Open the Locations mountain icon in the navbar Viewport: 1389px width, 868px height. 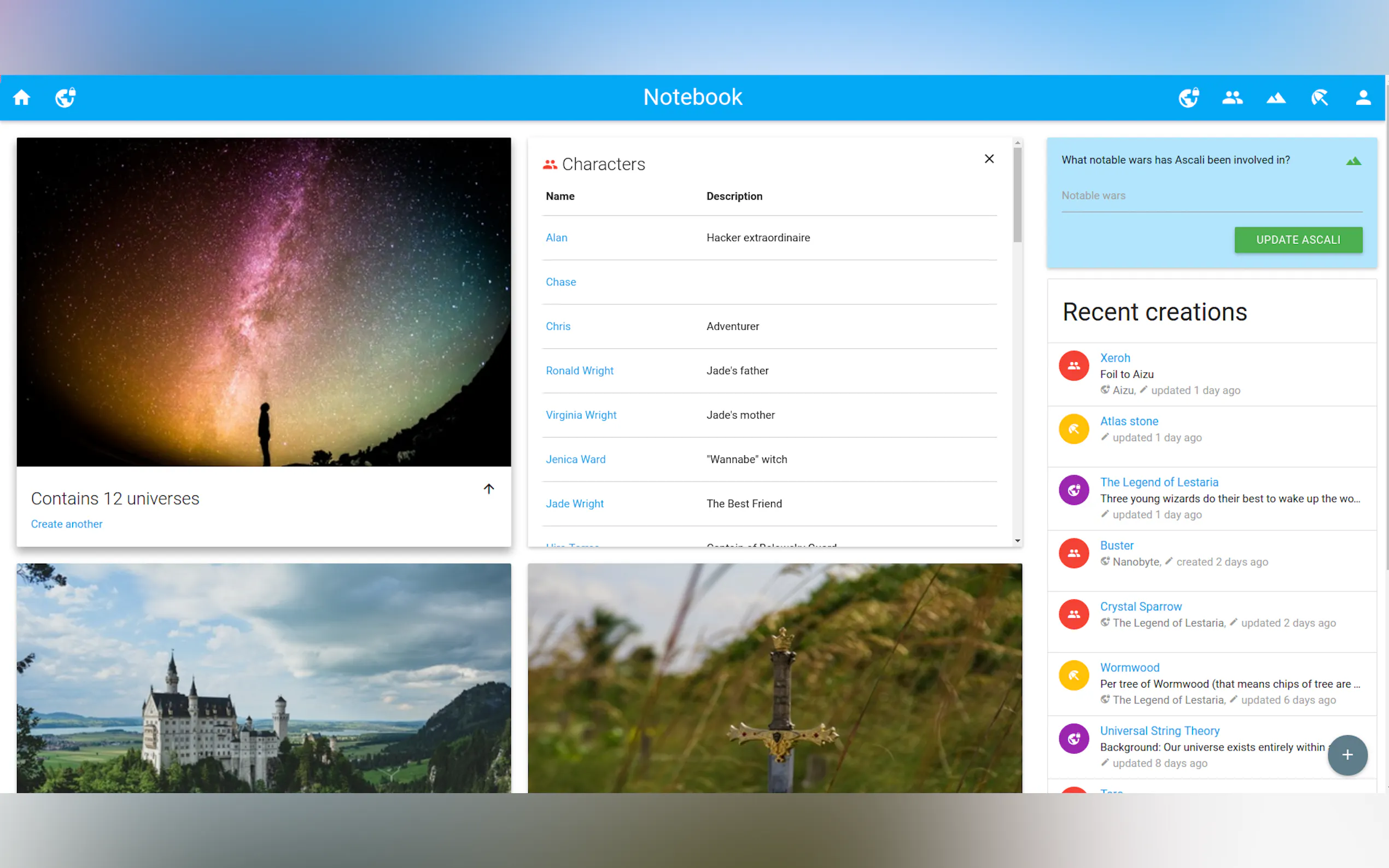1275,97
